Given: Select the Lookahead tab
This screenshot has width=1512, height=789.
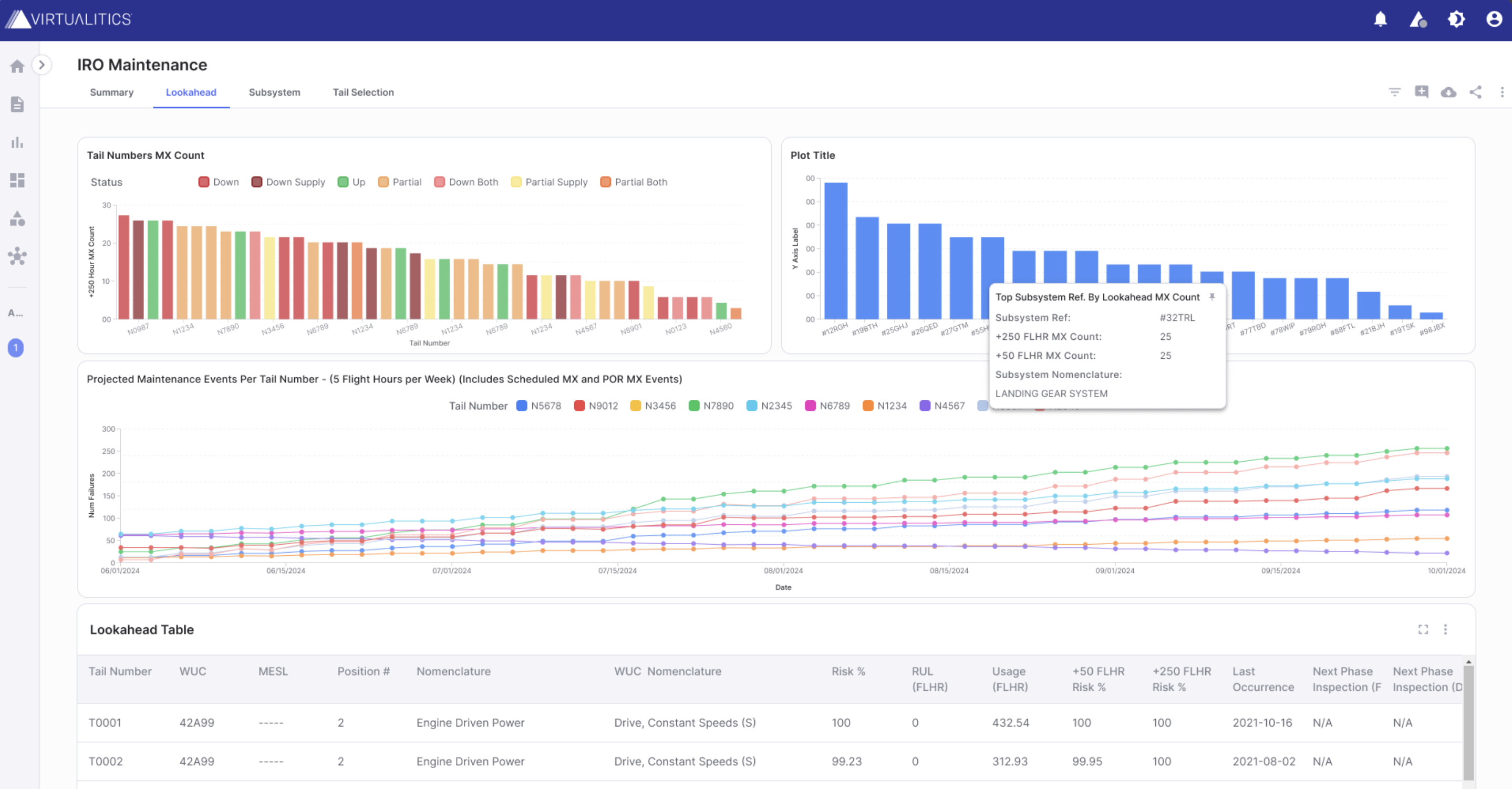Looking at the screenshot, I should (191, 92).
